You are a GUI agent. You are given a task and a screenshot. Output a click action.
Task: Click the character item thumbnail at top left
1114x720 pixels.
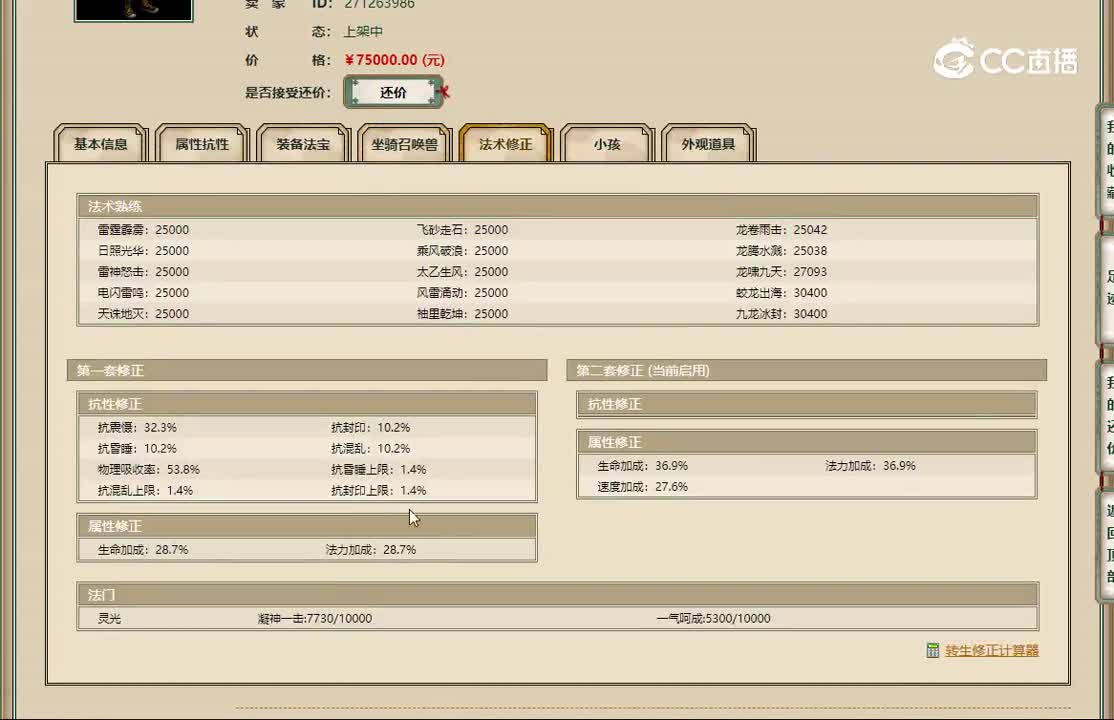tap(134, 10)
